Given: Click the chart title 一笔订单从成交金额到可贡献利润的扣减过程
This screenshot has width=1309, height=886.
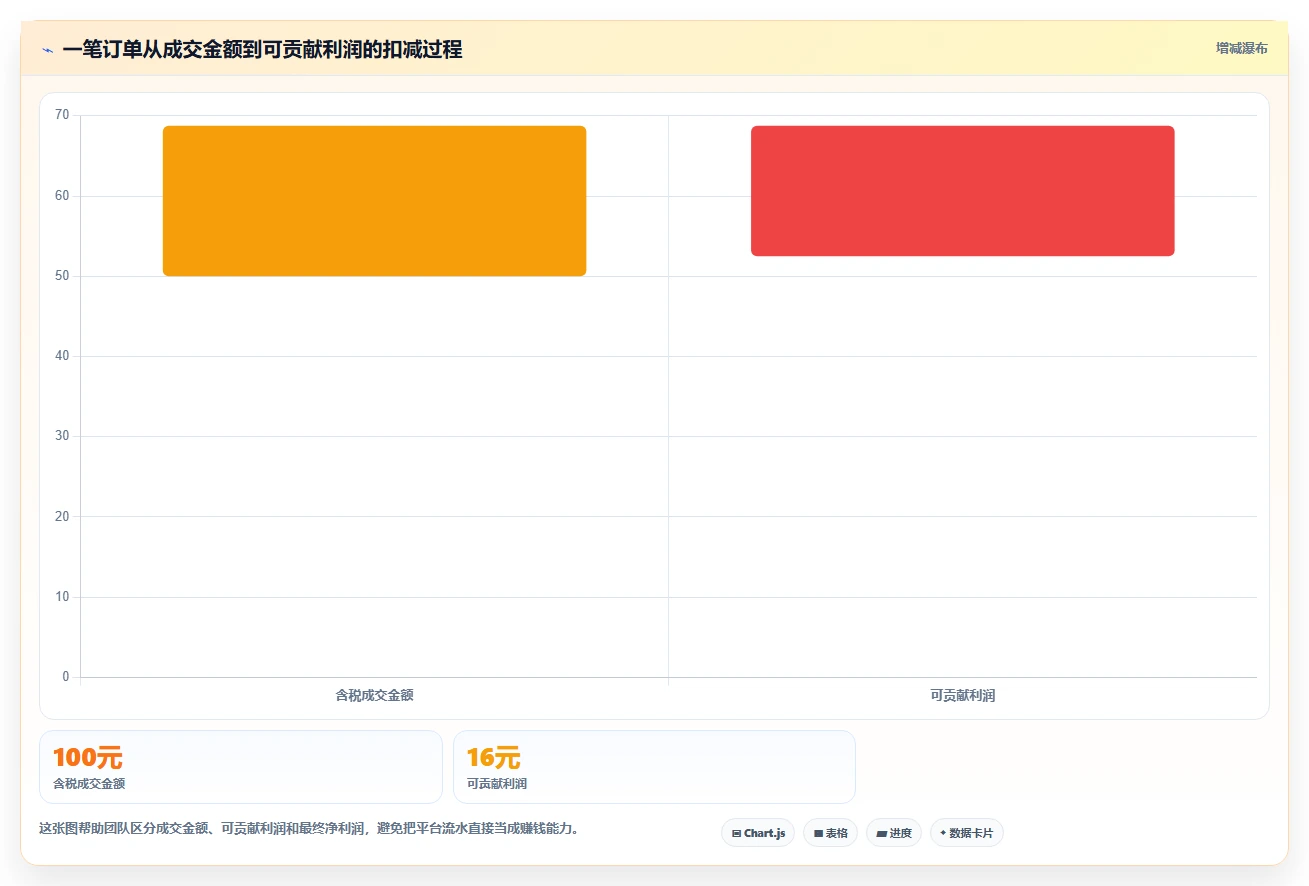Looking at the screenshot, I should tap(262, 50).
